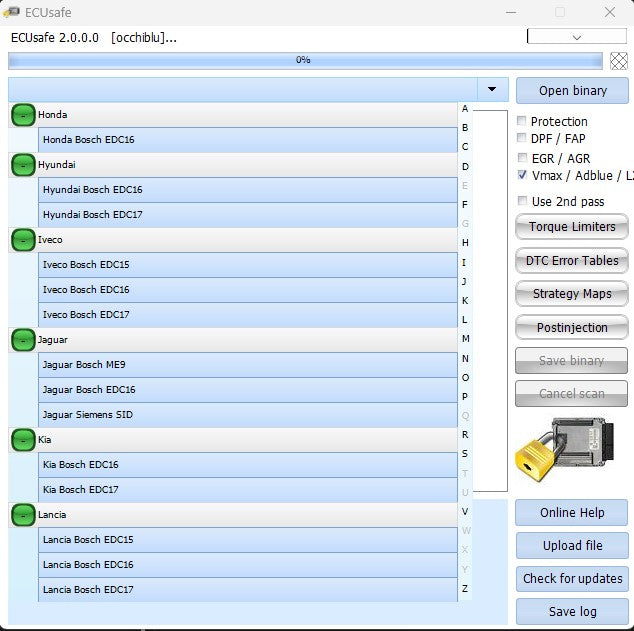Enable the EGR / AGR checkbox
The image size is (634, 631).
pos(522,157)
